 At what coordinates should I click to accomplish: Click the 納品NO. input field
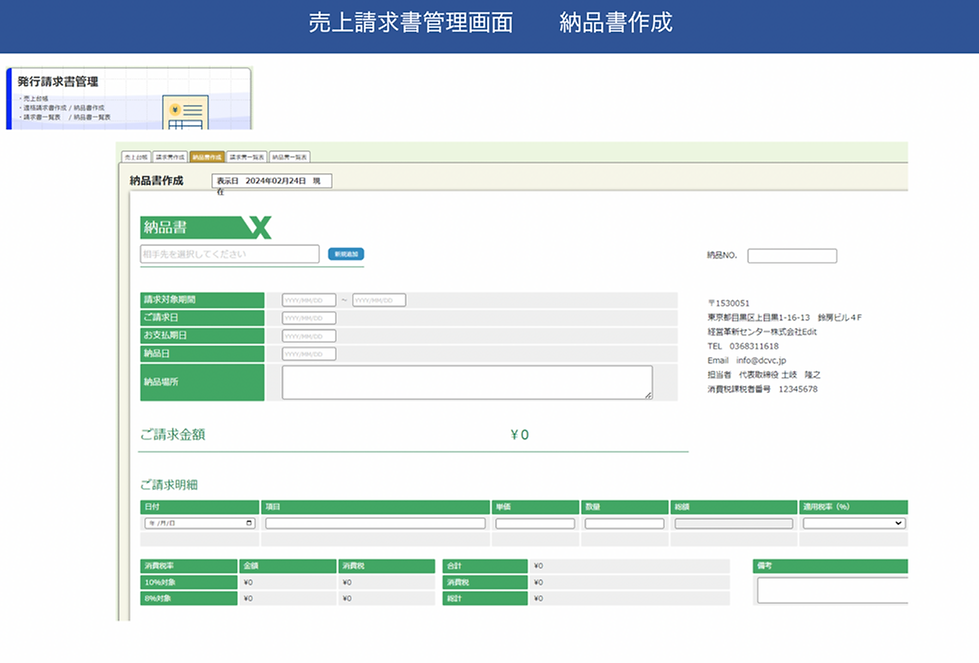coord(792,256)
